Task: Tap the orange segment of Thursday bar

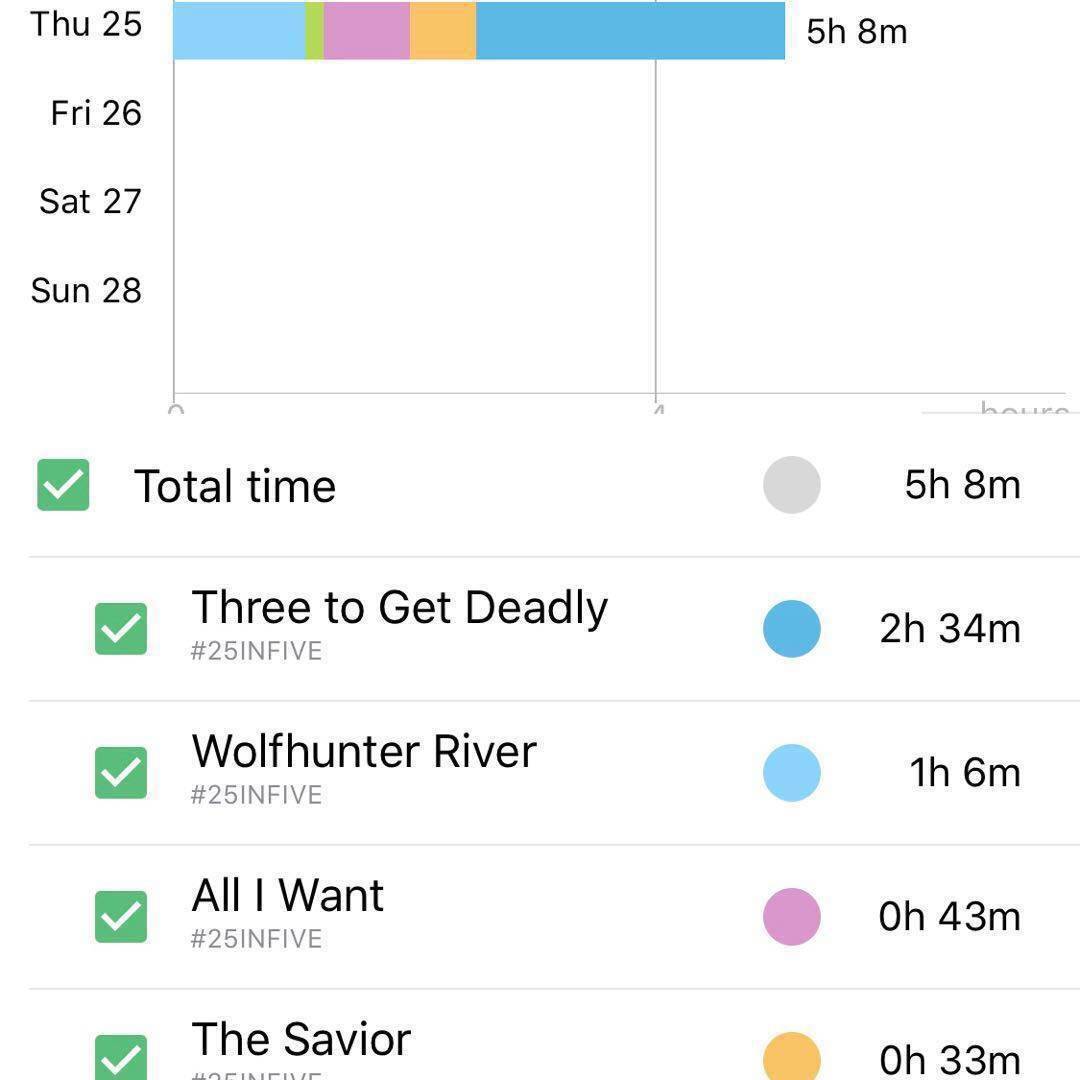Action: [443, 30]
